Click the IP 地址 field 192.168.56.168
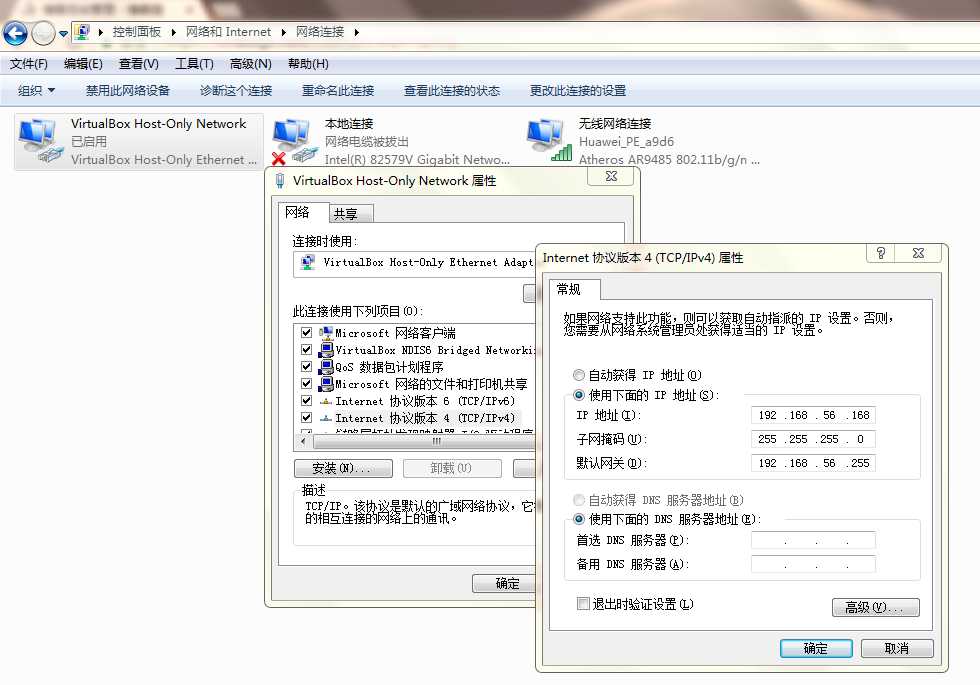The width and height of the screenshot is (980, 685). click(813, 415)
